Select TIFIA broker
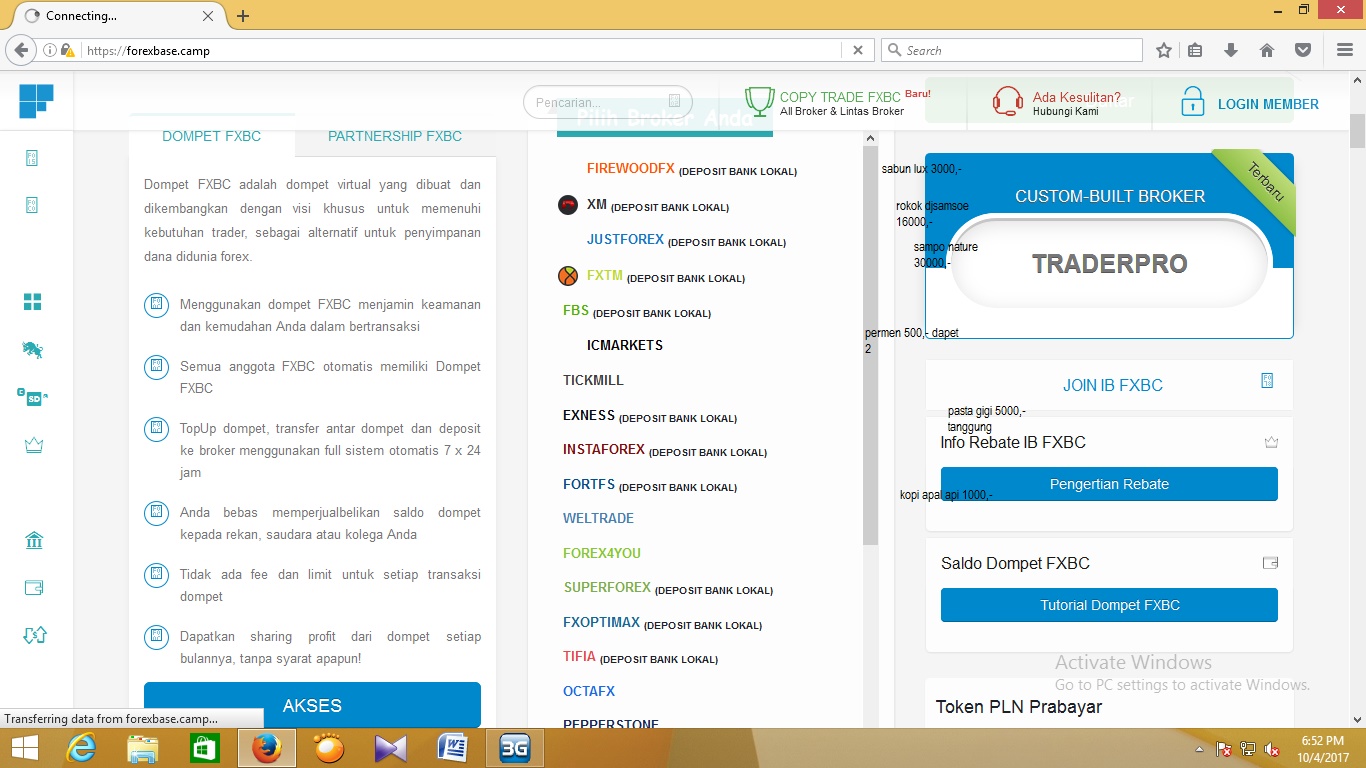The width and height of the screenshot is (1366, 768). pos(579,656)
